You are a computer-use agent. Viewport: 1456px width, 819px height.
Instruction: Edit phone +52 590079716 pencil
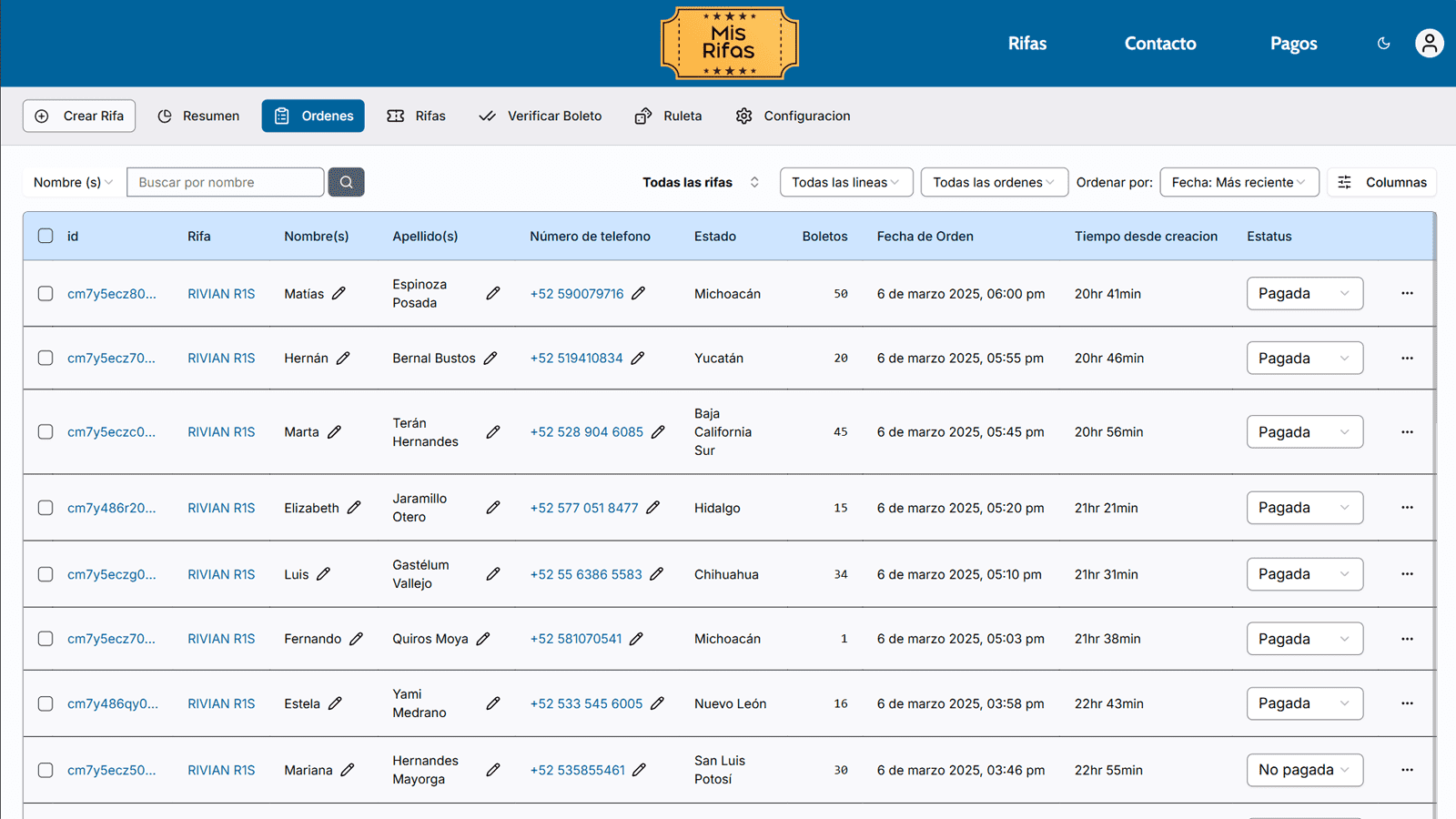(x=638, y=293)
